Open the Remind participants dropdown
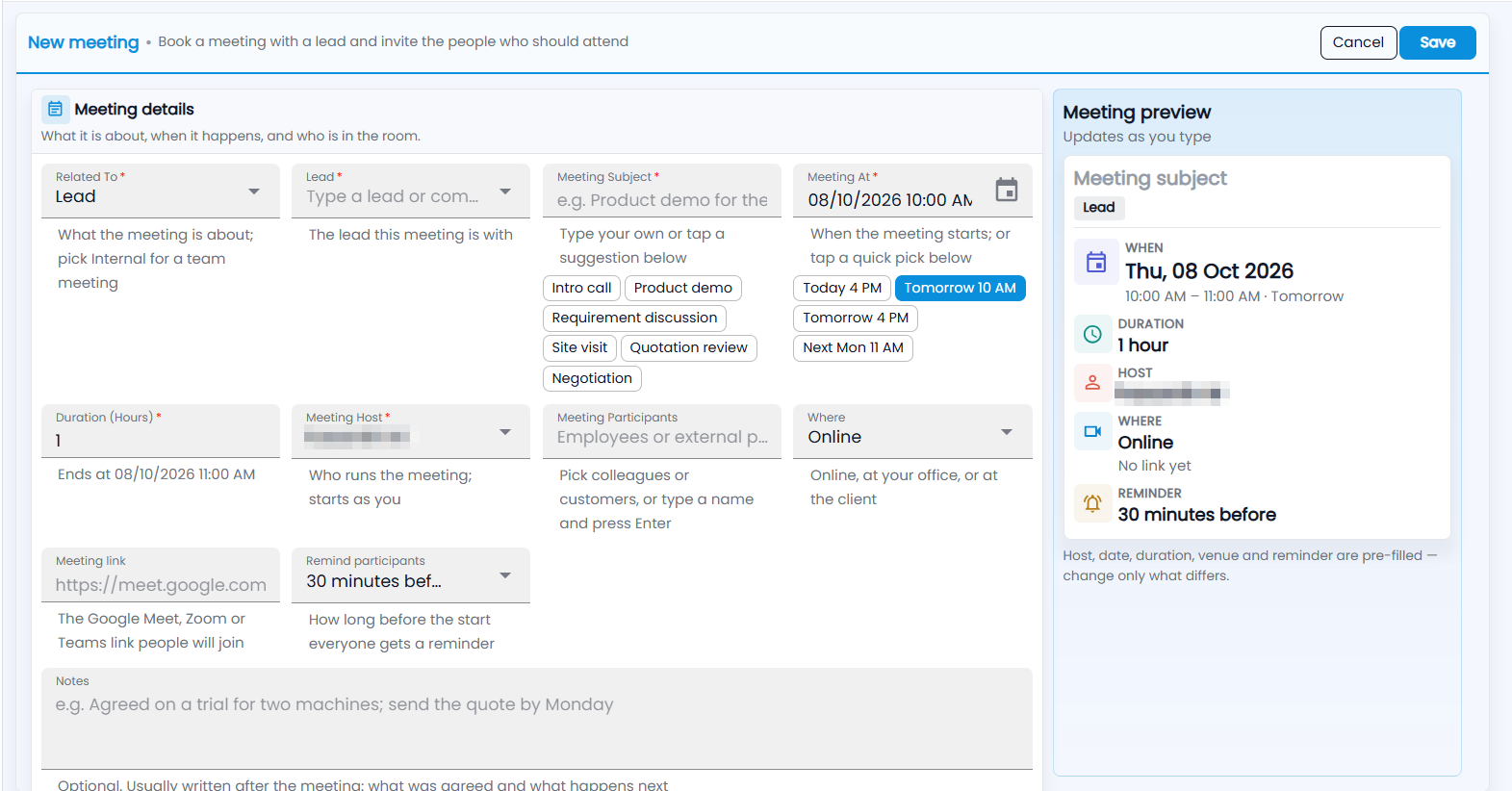1512x791 pixels. click(411, 575)
